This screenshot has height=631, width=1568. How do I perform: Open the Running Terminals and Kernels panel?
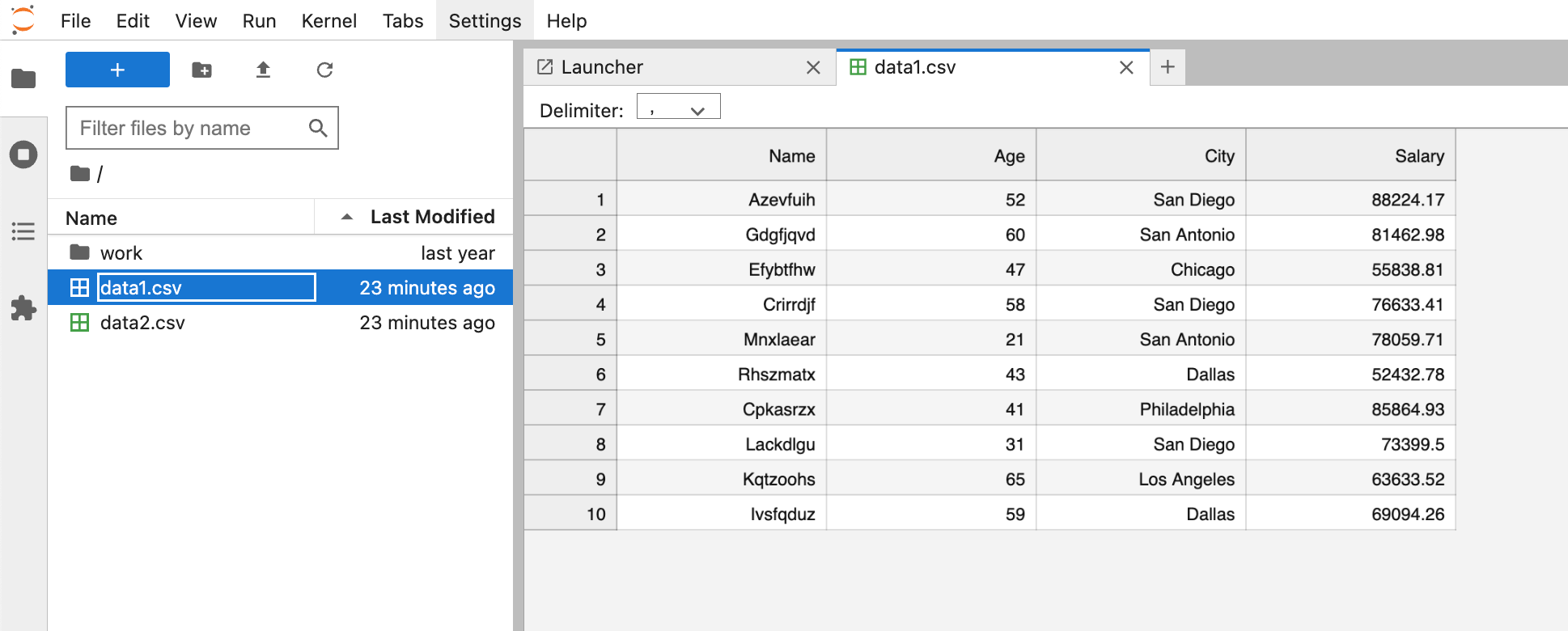[x=23, y=155]
